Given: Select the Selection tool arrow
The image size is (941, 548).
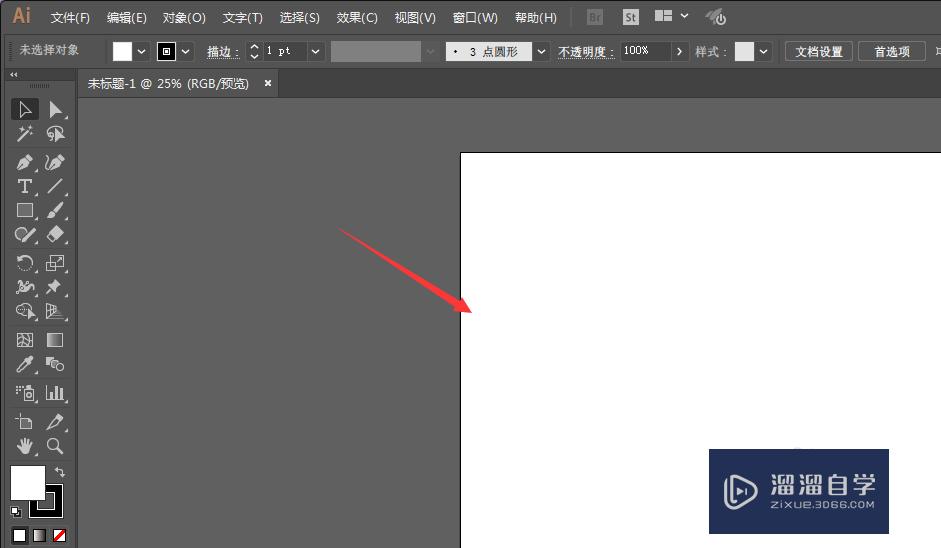Looking at the screenshot, I should pyautogui.click(x=25, y=110).
